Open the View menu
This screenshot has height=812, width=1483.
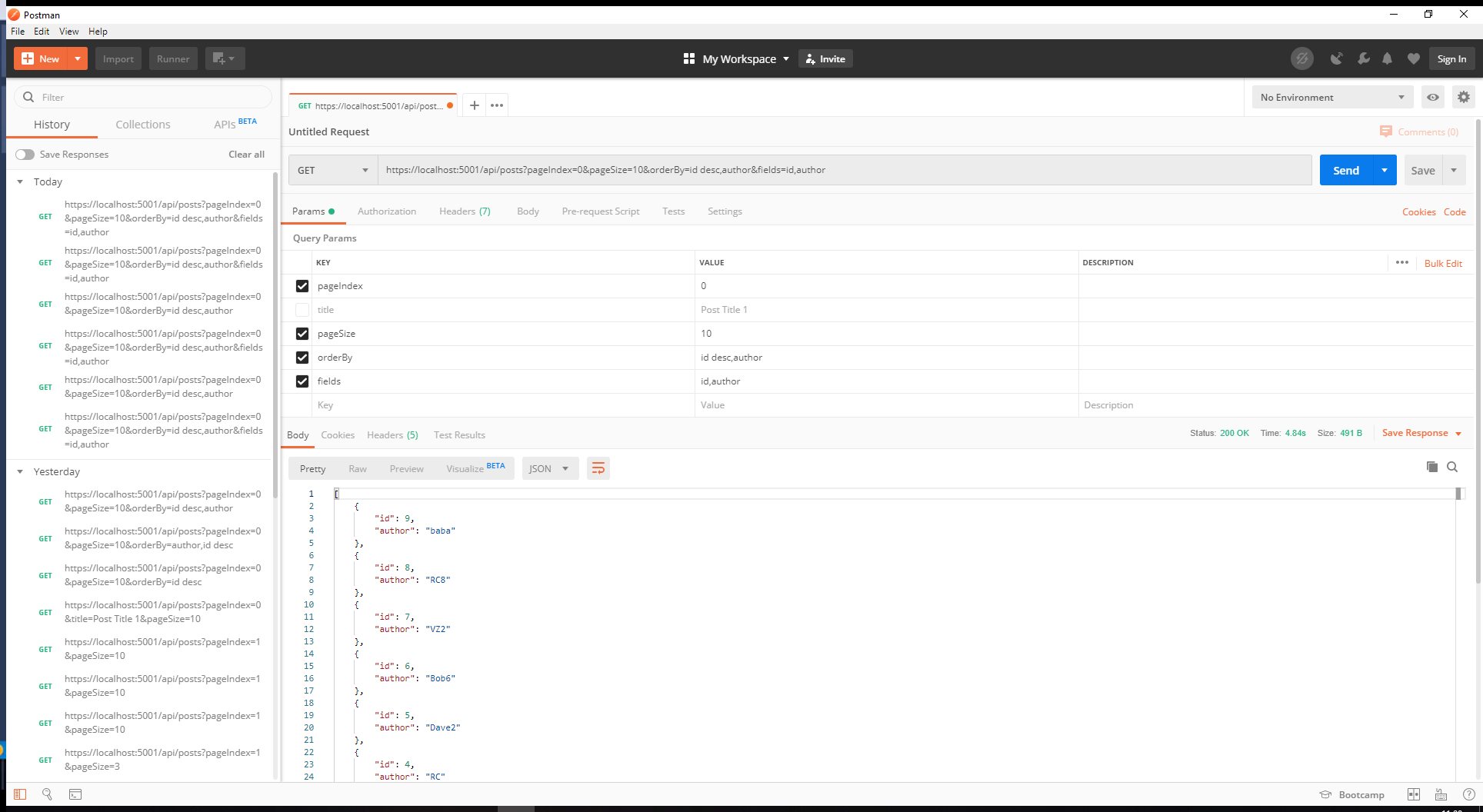pos(69,32)
